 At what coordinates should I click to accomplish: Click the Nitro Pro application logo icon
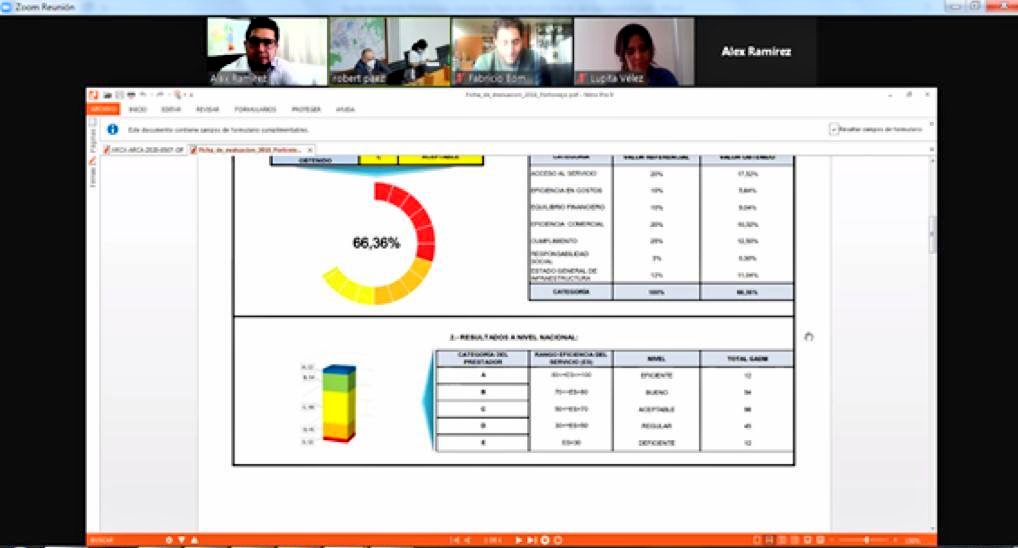coord(93,95)
